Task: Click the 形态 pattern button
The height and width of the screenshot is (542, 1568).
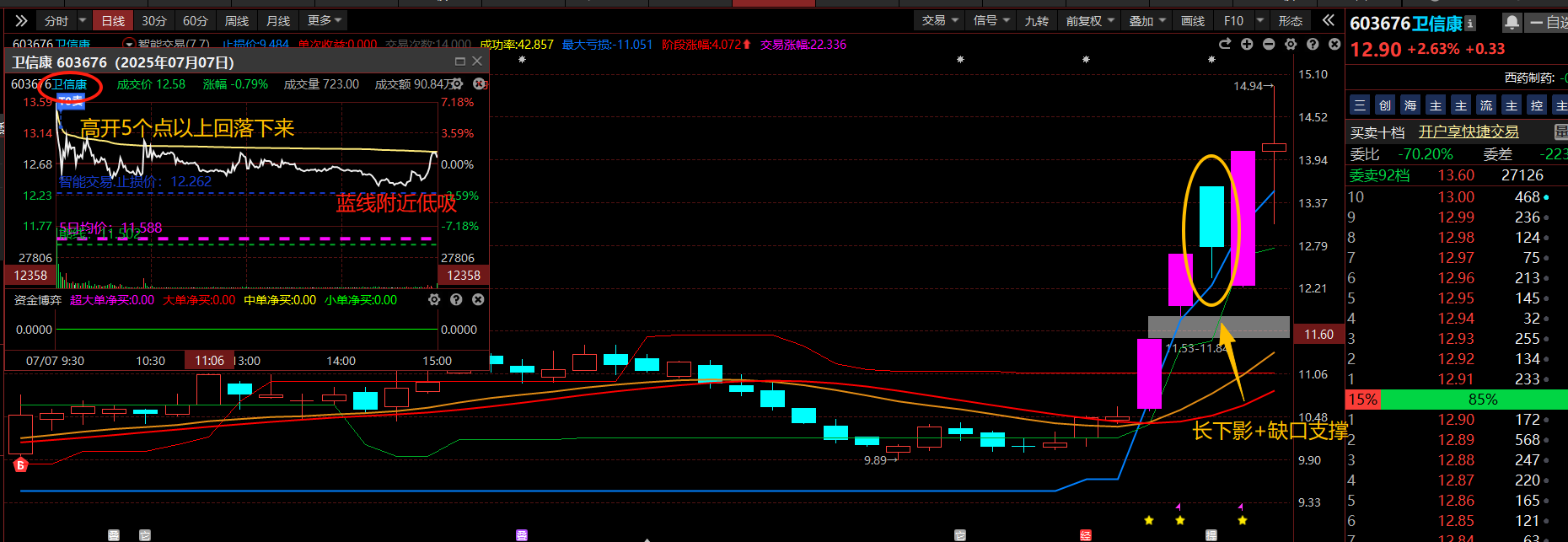Action: [1291, 20]
